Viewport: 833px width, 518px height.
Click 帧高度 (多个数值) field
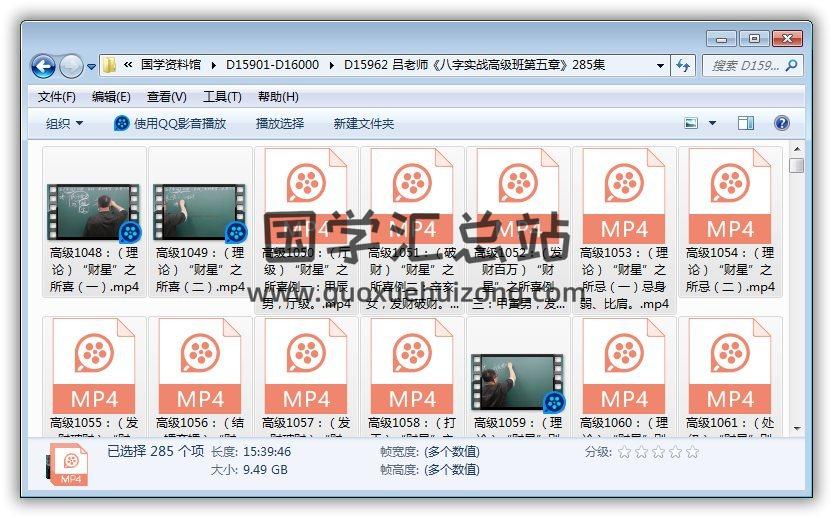[x=430, y=470]
